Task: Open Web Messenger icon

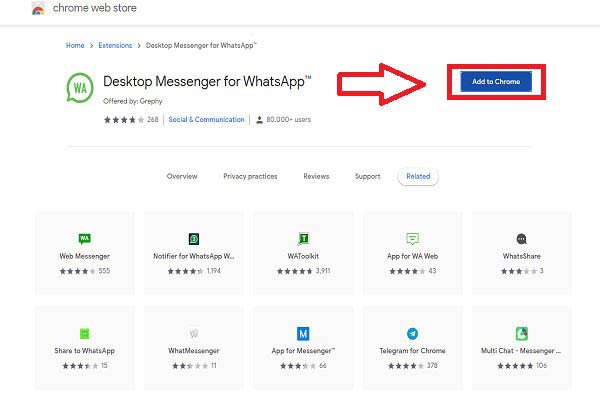Action: pos(85,238)
